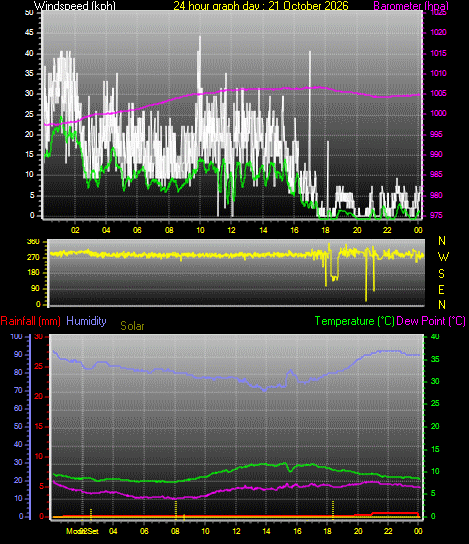Click the "Barometer (hpa)" label
Screen dimensions: 469x544
point(411,6)
